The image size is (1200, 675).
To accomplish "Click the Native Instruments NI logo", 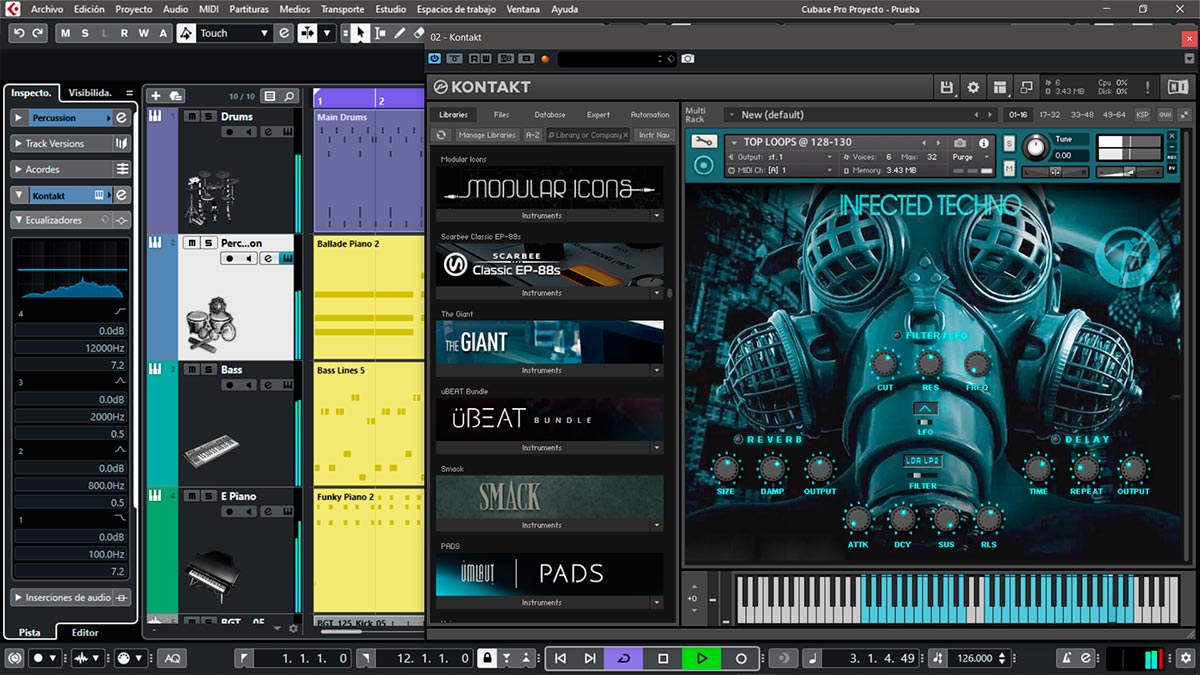I will [x=1178, y=87].
